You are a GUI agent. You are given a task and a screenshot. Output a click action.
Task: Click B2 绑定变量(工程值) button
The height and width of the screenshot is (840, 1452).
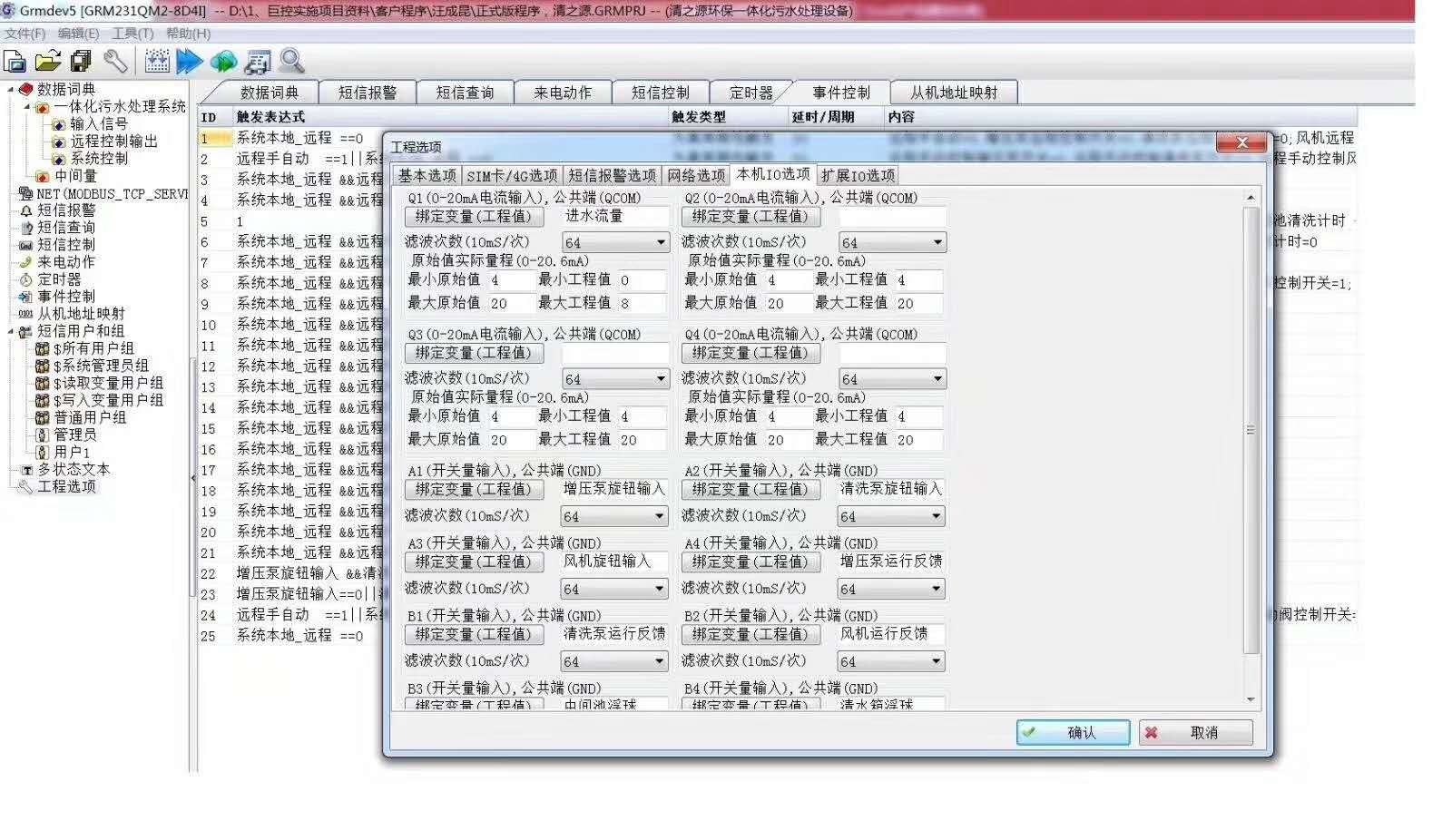click(751, 634)
